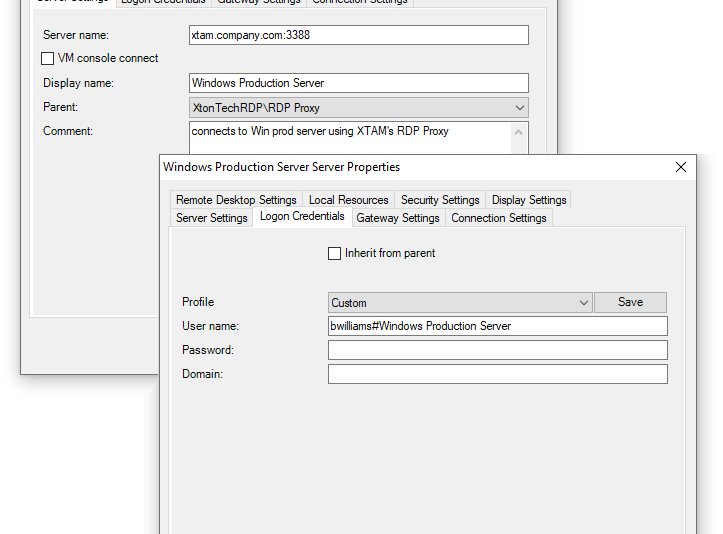Click the Comment box scroll-up arrow
The width and height of the screenshot is (723, 534).
pos(518,132)
